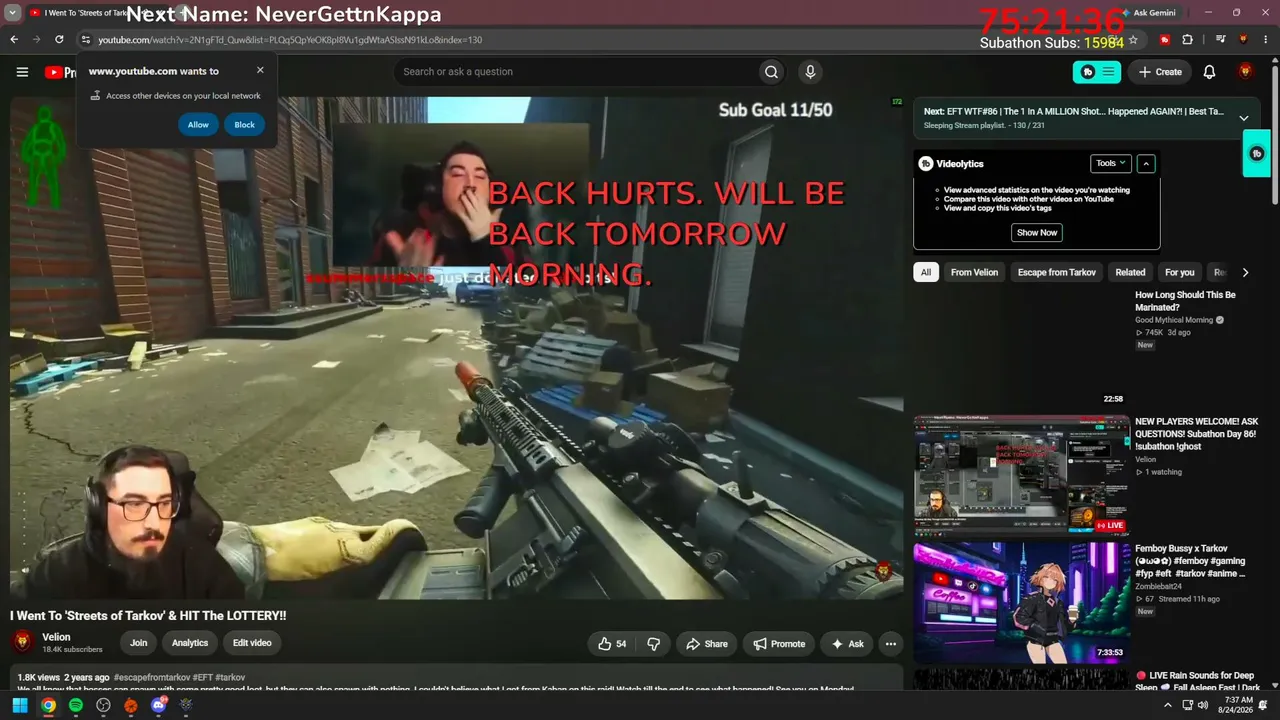Open Chrome from the taskbar
The height and width of the screenshot is (720, 1280).
(47, 705)
